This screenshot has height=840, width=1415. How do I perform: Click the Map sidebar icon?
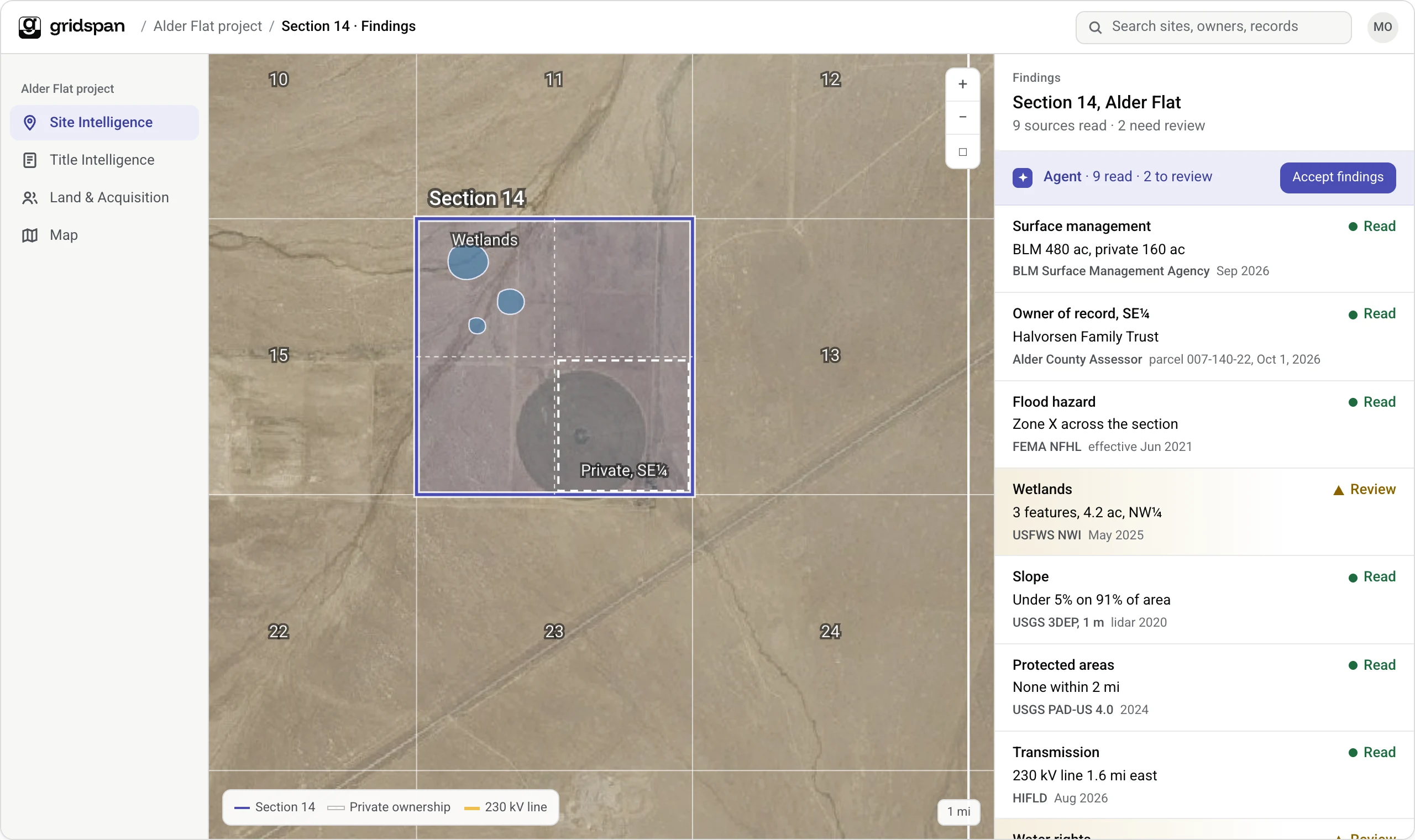[x=29, y=235]
